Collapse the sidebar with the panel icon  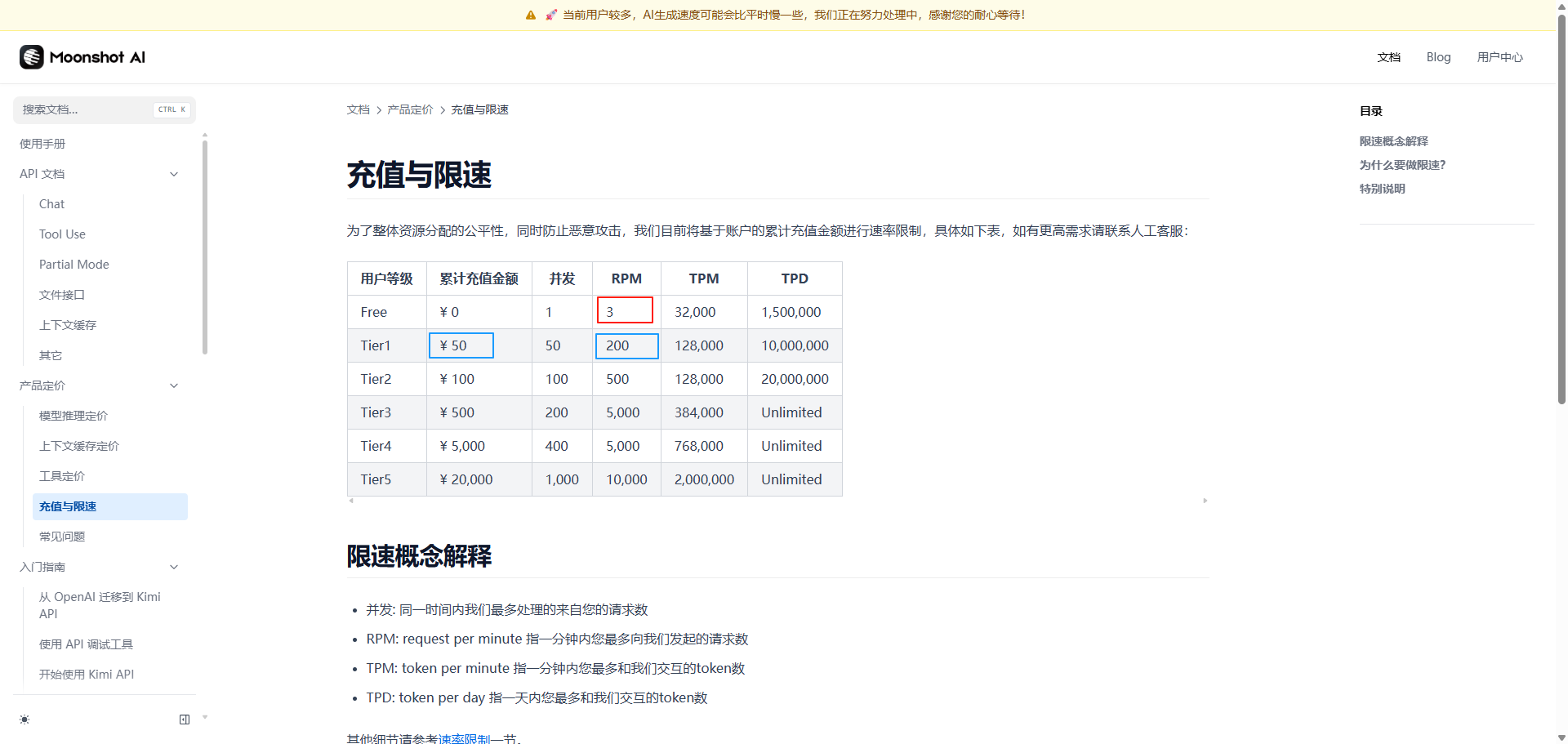click(185, 719)
